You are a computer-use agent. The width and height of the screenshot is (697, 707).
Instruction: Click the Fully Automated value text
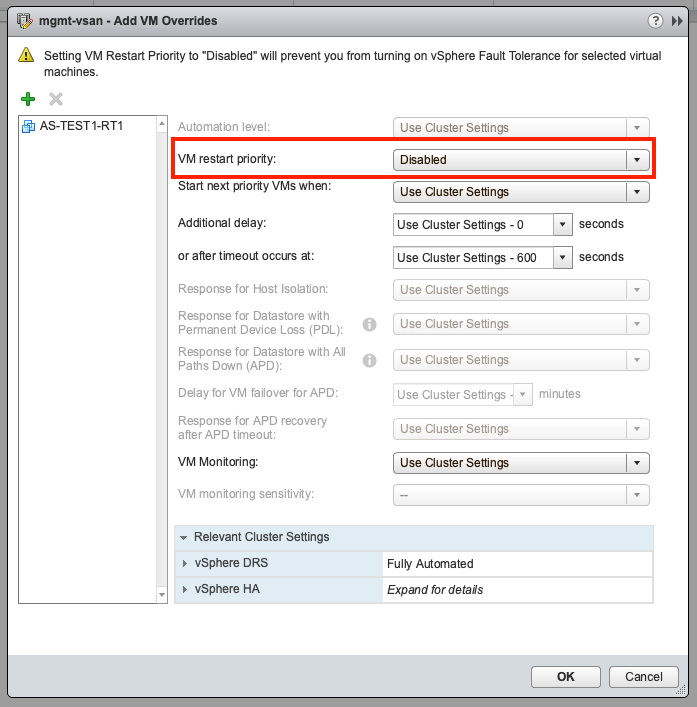(x=430, y=564)
